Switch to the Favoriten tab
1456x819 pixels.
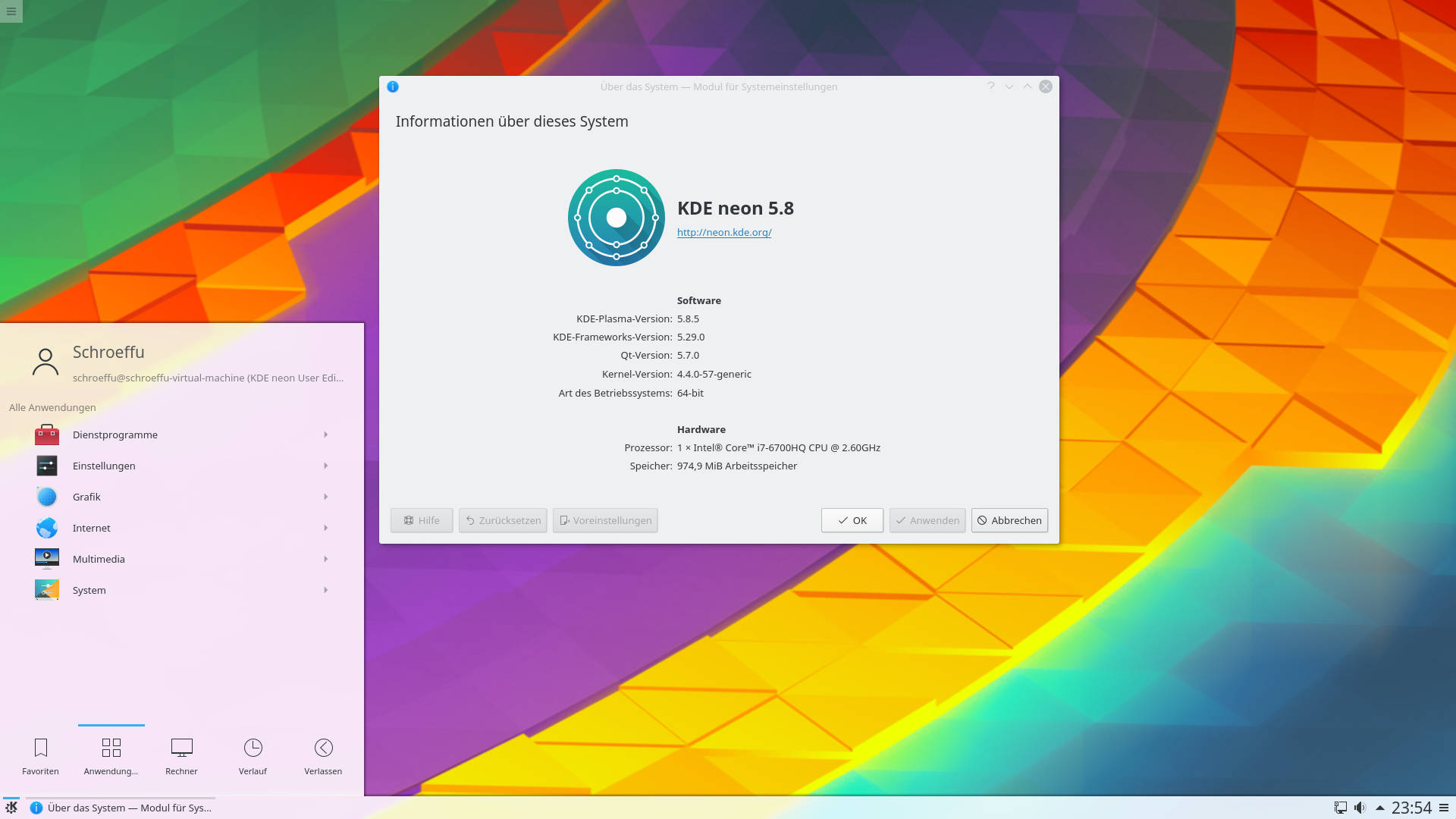[x=40, y=757]
